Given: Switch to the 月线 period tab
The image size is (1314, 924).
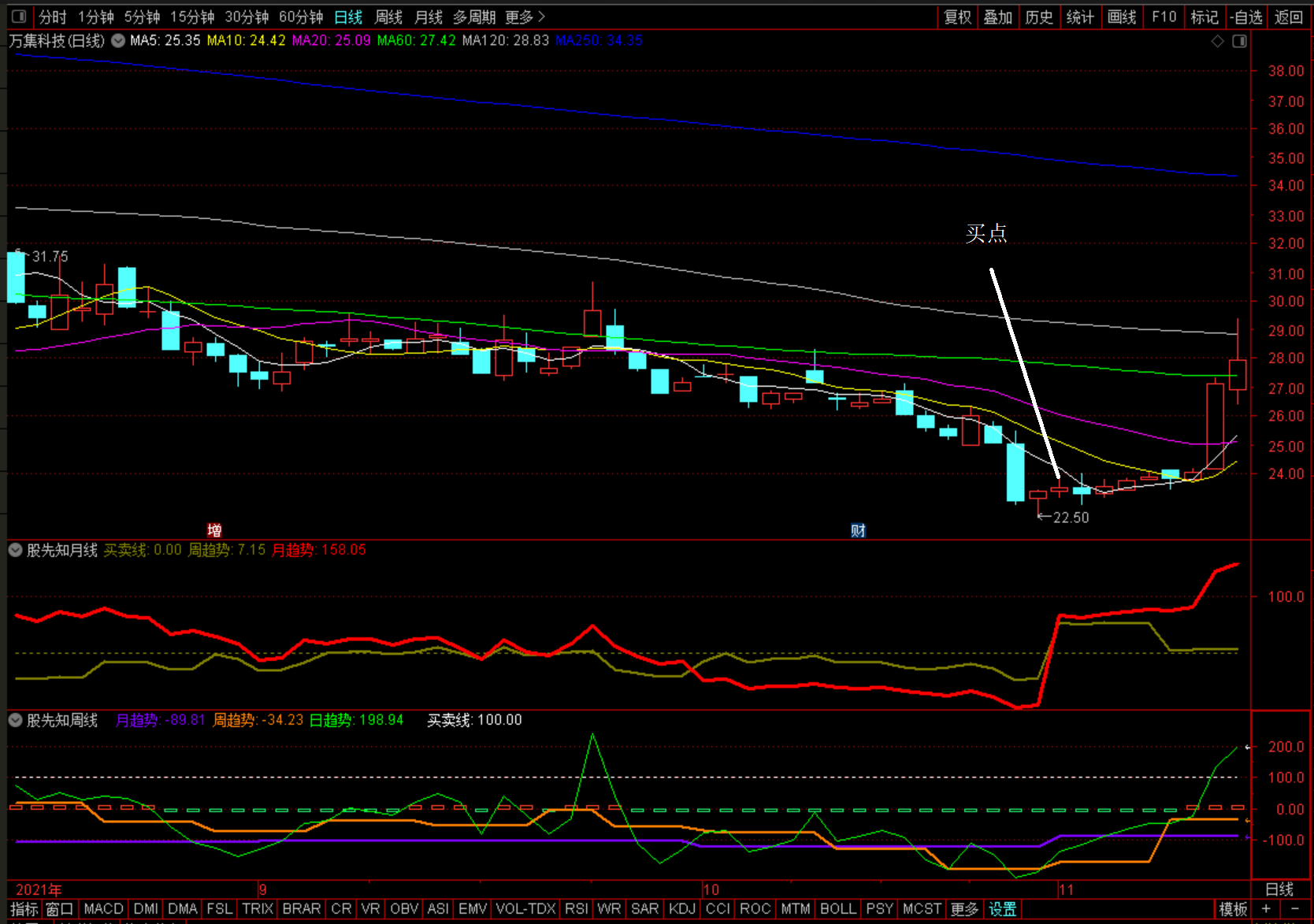Looking at the screenshot, I should [x=429, y=17].
